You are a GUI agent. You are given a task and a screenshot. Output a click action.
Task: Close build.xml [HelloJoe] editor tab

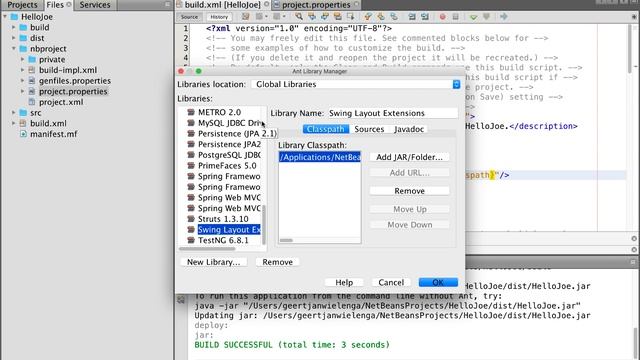[x=267, y=4]
